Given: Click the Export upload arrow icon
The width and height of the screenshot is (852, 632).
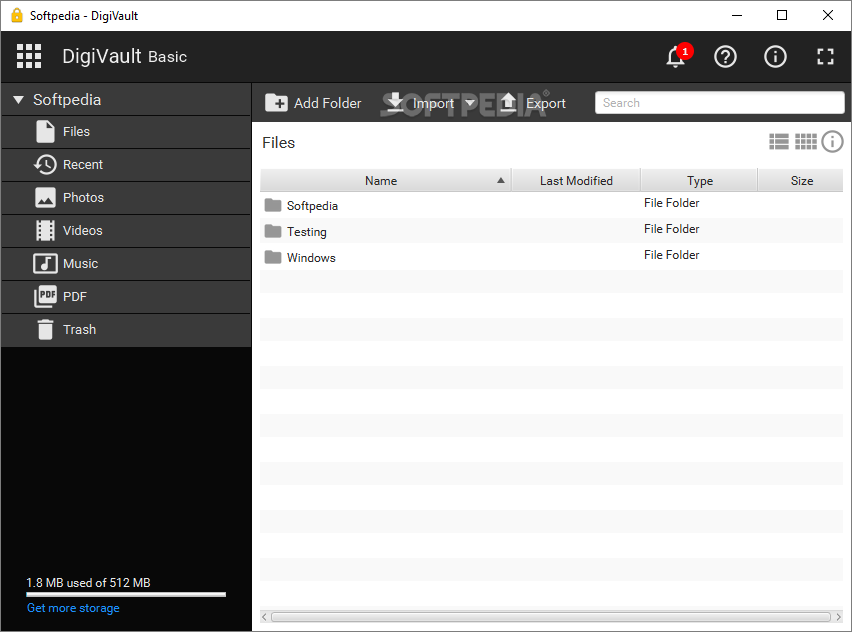Looking at the screenshot, I should [x=508, y=102].
